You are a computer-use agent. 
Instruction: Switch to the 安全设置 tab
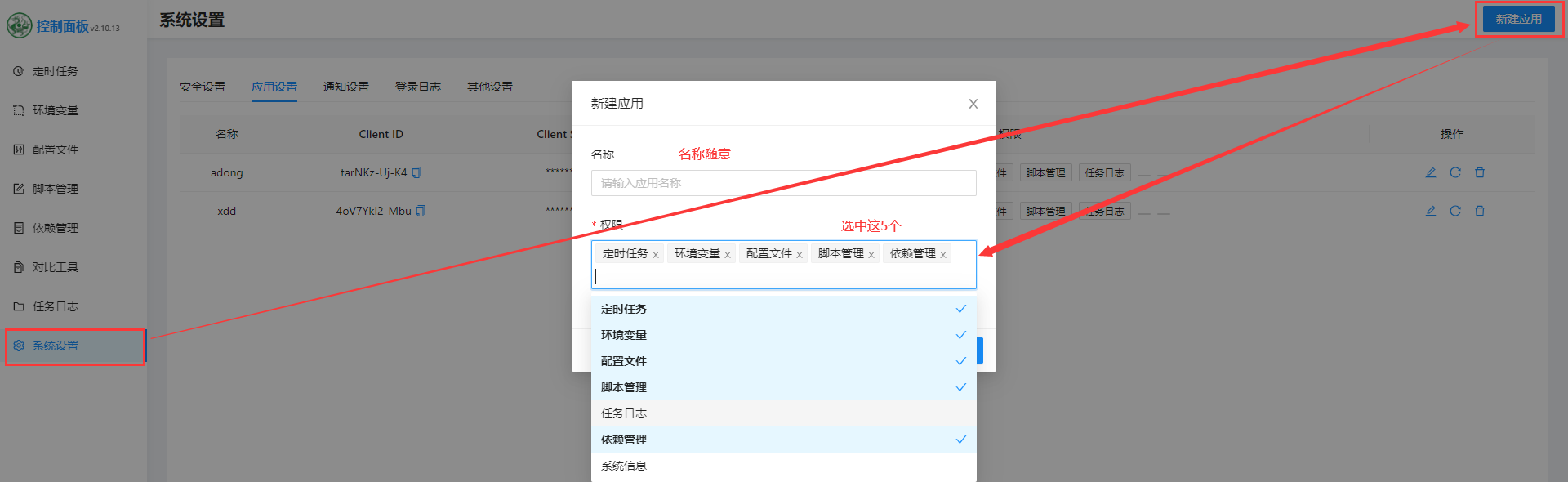pos(203,87)
